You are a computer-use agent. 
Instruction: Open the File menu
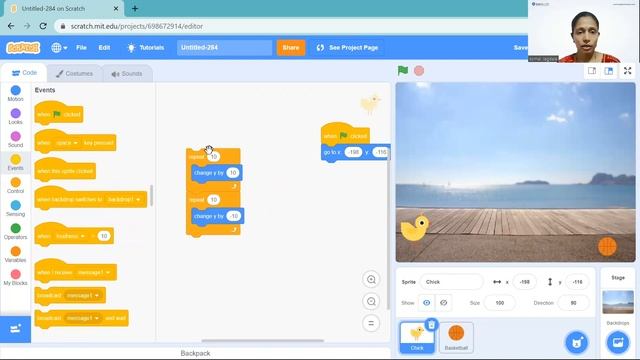81,48
